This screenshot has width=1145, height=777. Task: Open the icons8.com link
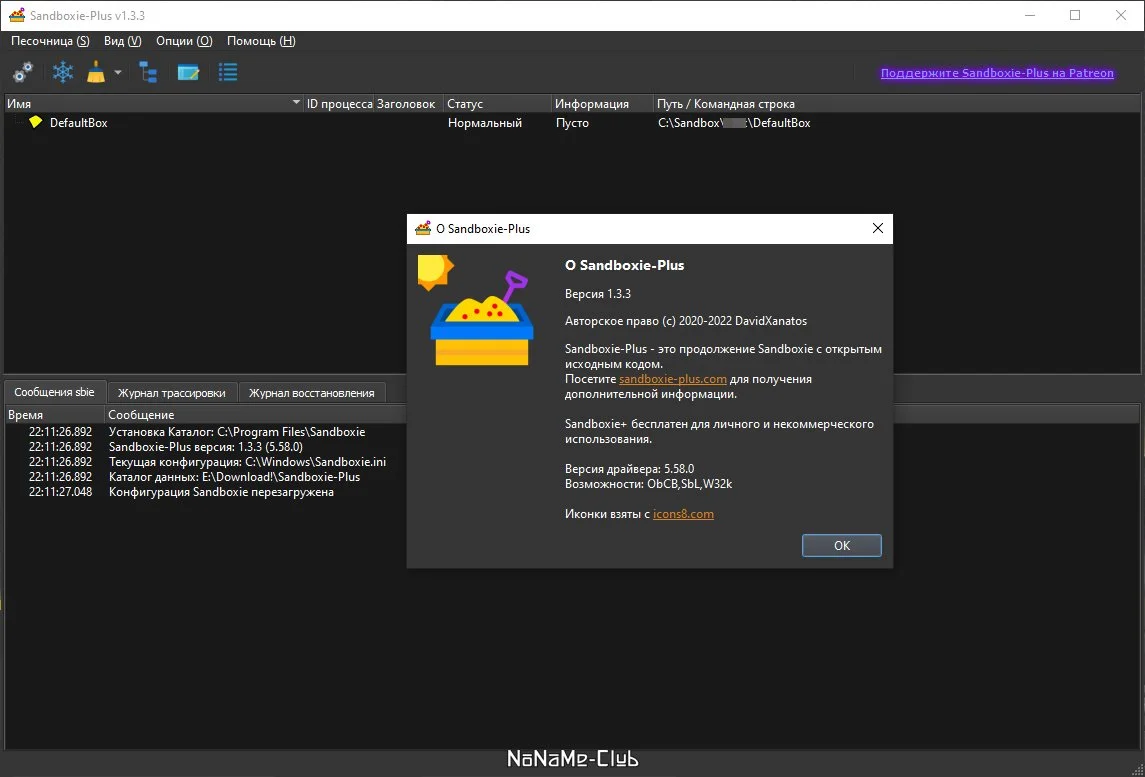[x=683, y=514]
